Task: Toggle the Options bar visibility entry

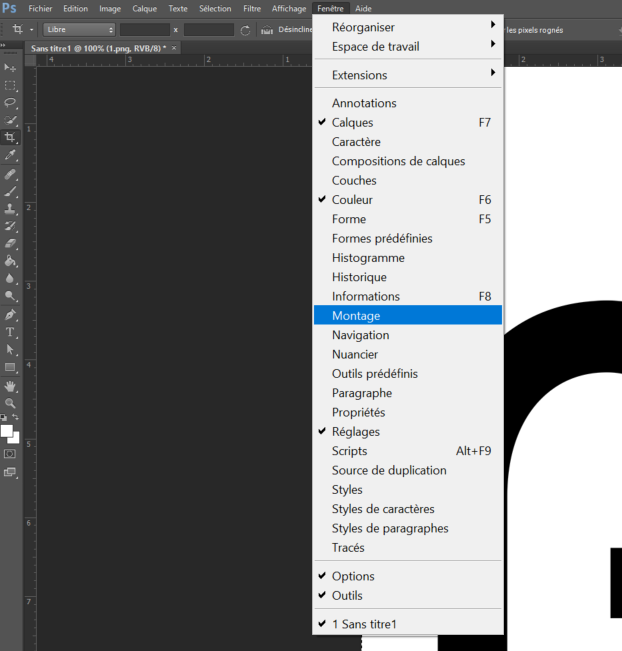Action: coord(408,576)
